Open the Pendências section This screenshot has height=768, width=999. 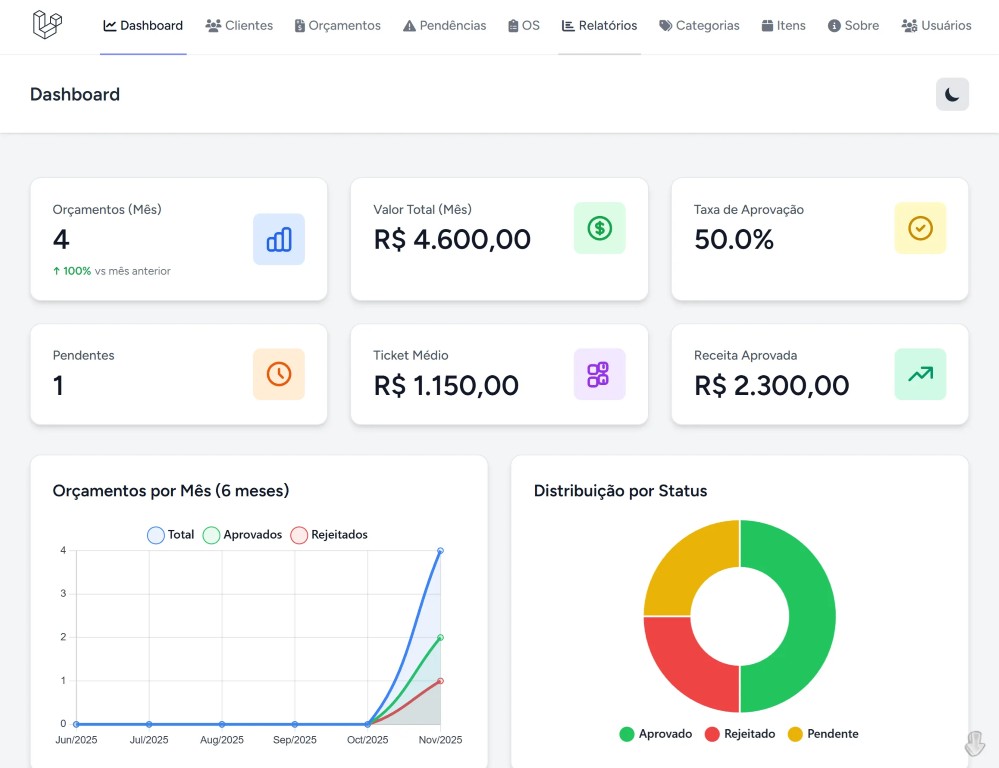pos(444,26)
